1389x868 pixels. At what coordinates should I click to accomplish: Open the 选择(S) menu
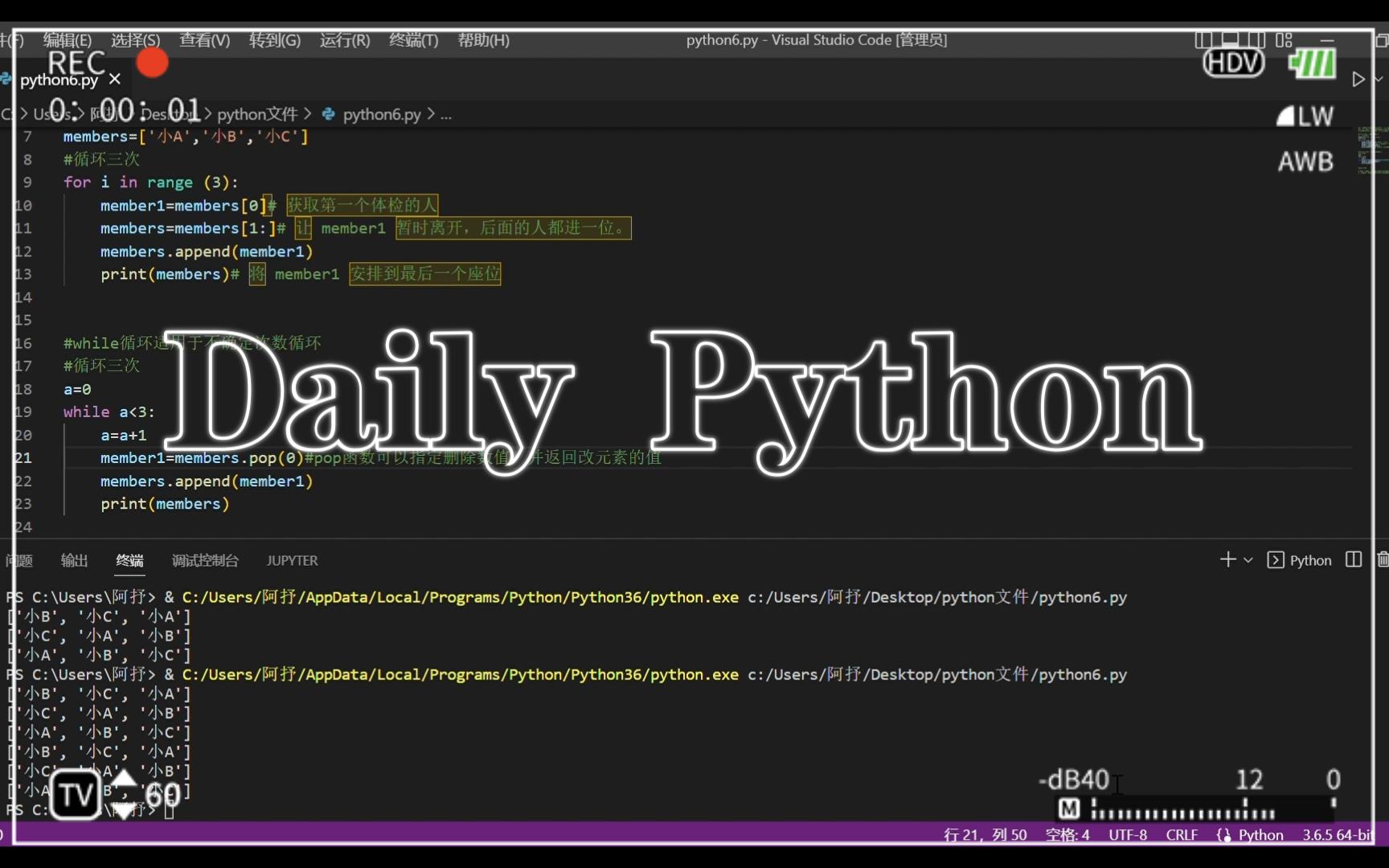click(x=135, y=40)
